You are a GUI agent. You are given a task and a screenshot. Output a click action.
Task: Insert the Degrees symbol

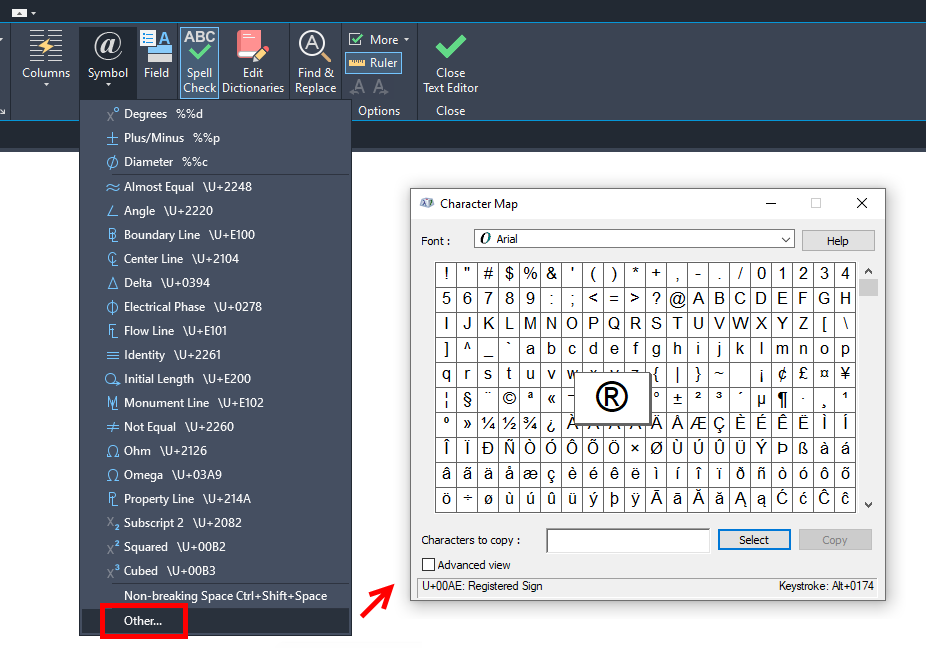coord(216,113)
